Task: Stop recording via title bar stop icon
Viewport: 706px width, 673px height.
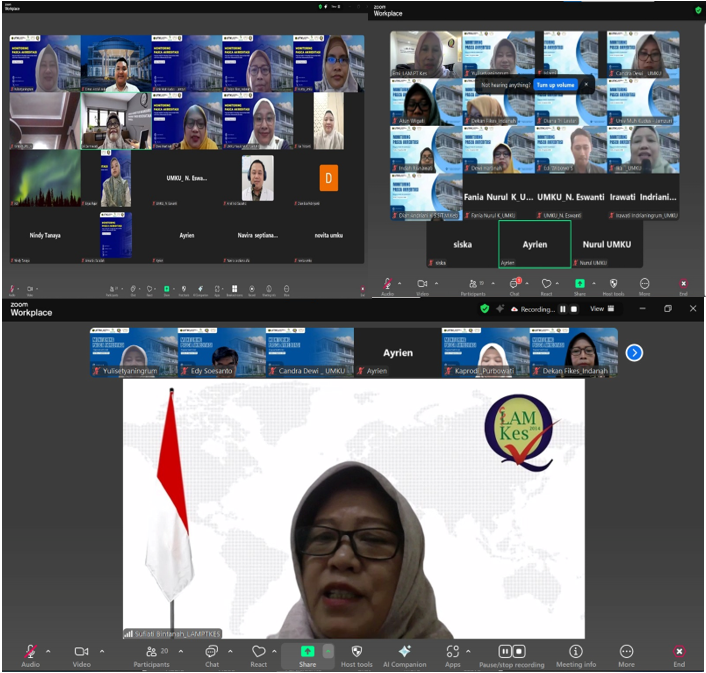Action: [574, 309]
